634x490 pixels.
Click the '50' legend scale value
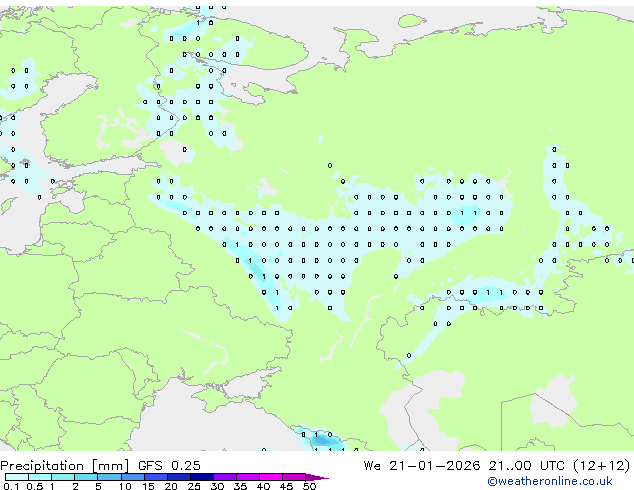[x=309, y=486]
